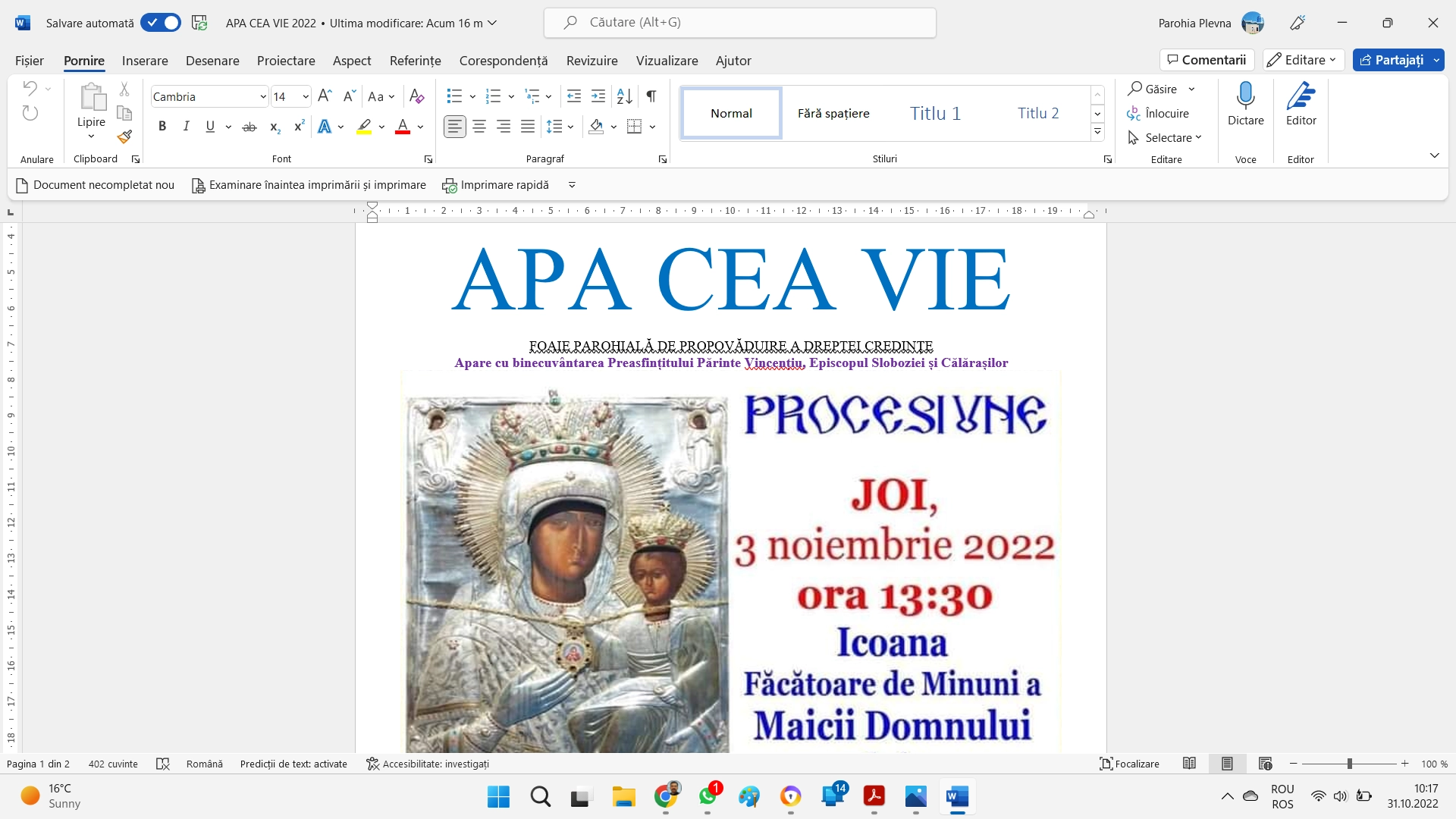This screenshot has width=1456, height=819.
Task: Open the Editare mode dropdown
Action: tap(1303, 60)
